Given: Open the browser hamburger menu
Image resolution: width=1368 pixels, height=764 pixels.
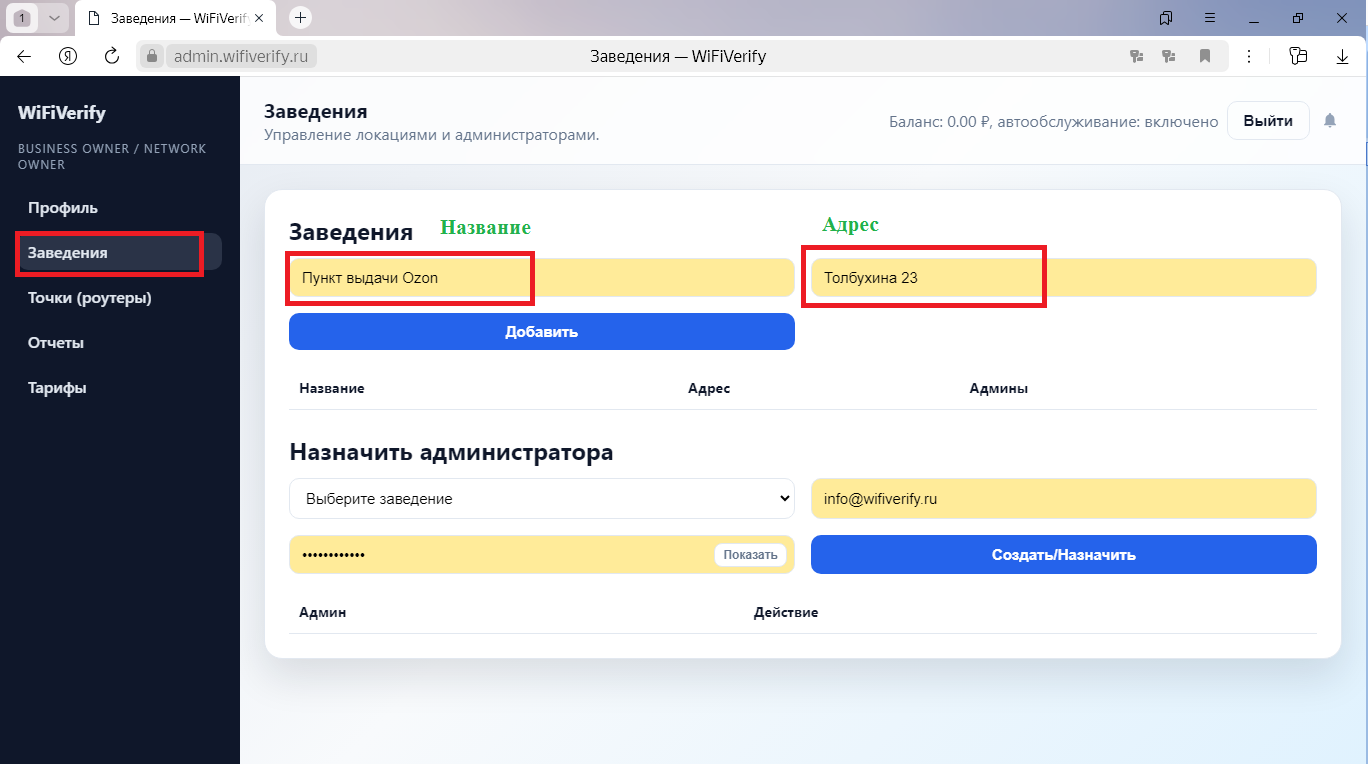Looking at the screenshot, I should [x=1209, y=18].
